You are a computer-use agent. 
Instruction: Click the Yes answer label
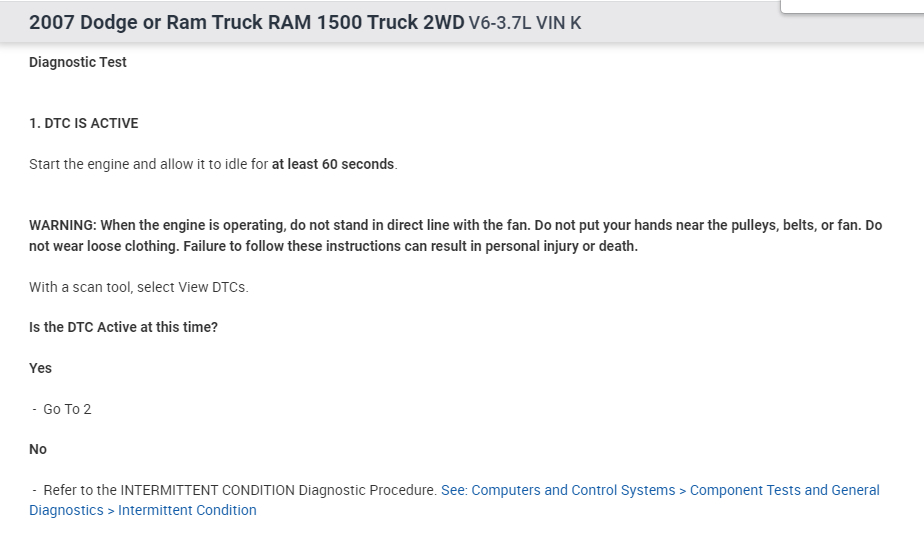[41, 368]
